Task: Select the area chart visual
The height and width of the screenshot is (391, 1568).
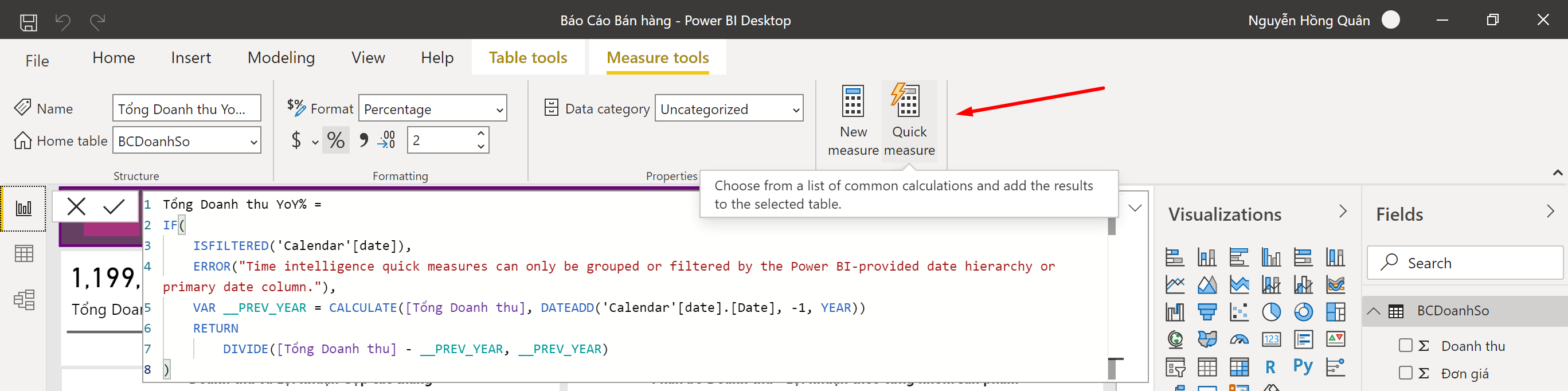Action: click(x=1207, y=284)
